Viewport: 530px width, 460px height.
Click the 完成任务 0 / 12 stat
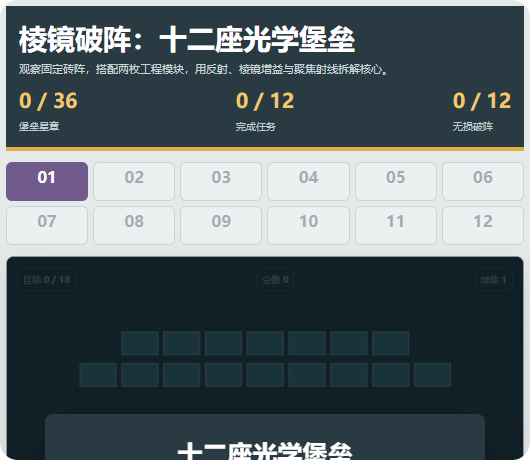(265, 111)
